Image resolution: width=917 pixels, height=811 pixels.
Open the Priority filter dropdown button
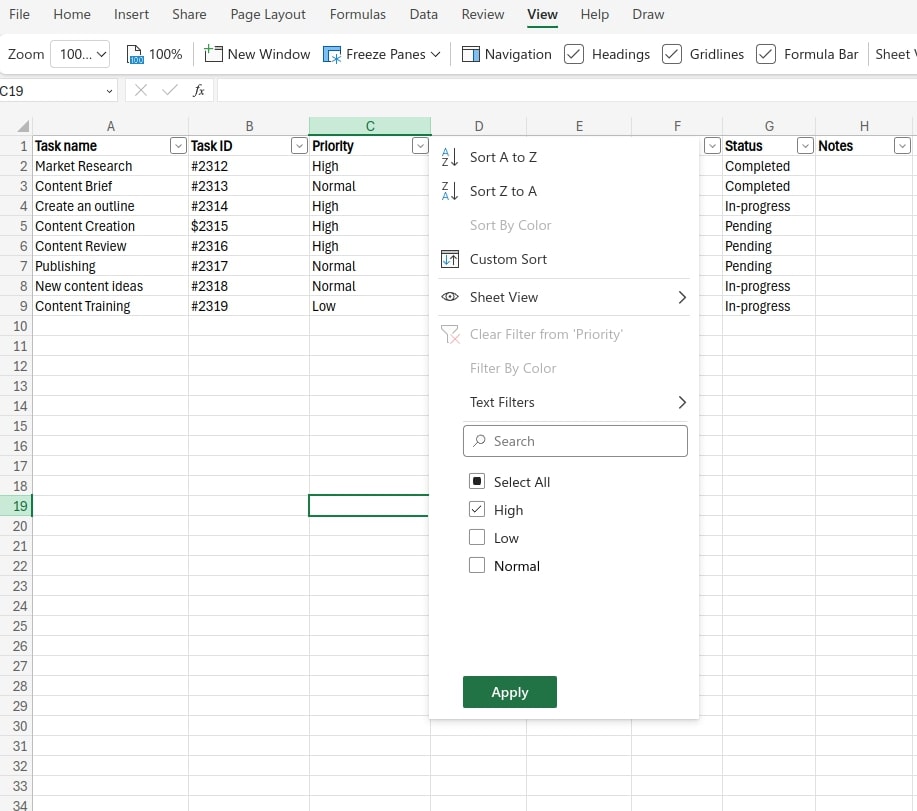(x=420, y=146)
